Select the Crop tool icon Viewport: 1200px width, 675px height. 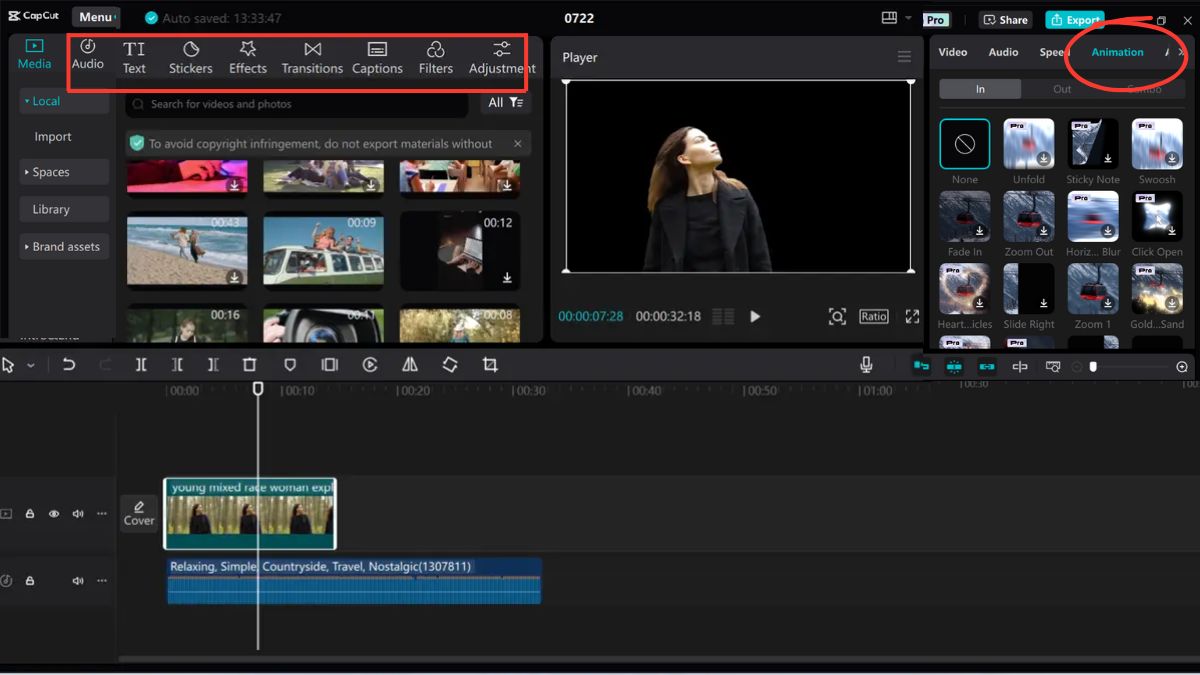490,365
